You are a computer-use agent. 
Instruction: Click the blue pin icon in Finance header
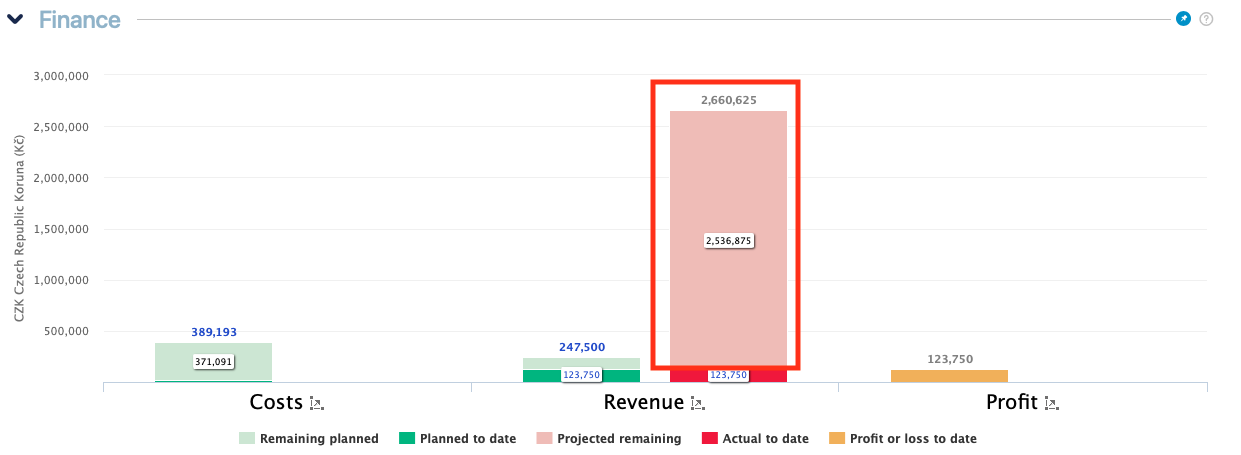1183,19
